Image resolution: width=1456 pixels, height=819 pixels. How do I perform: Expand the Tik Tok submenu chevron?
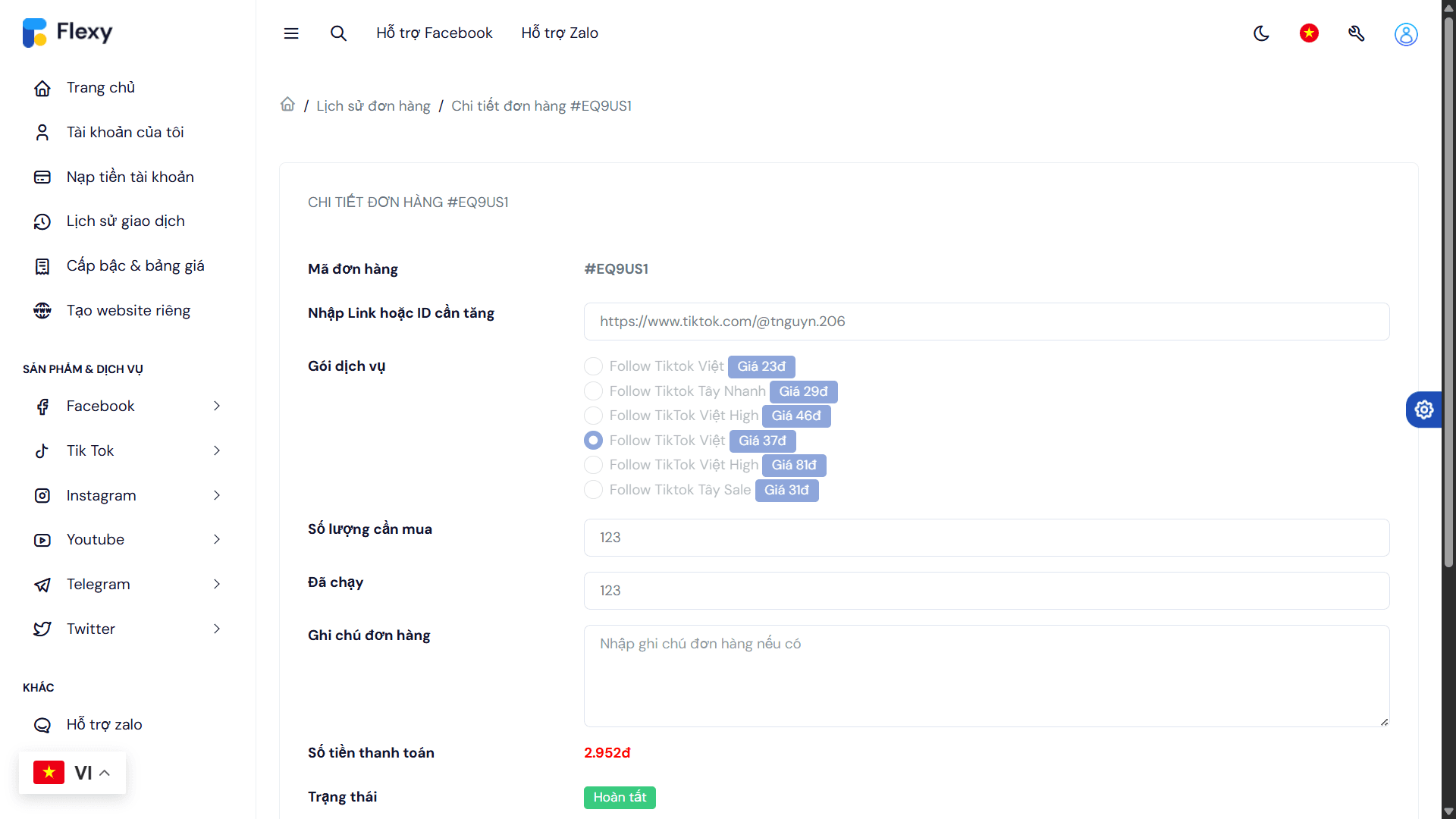point(217,451)
